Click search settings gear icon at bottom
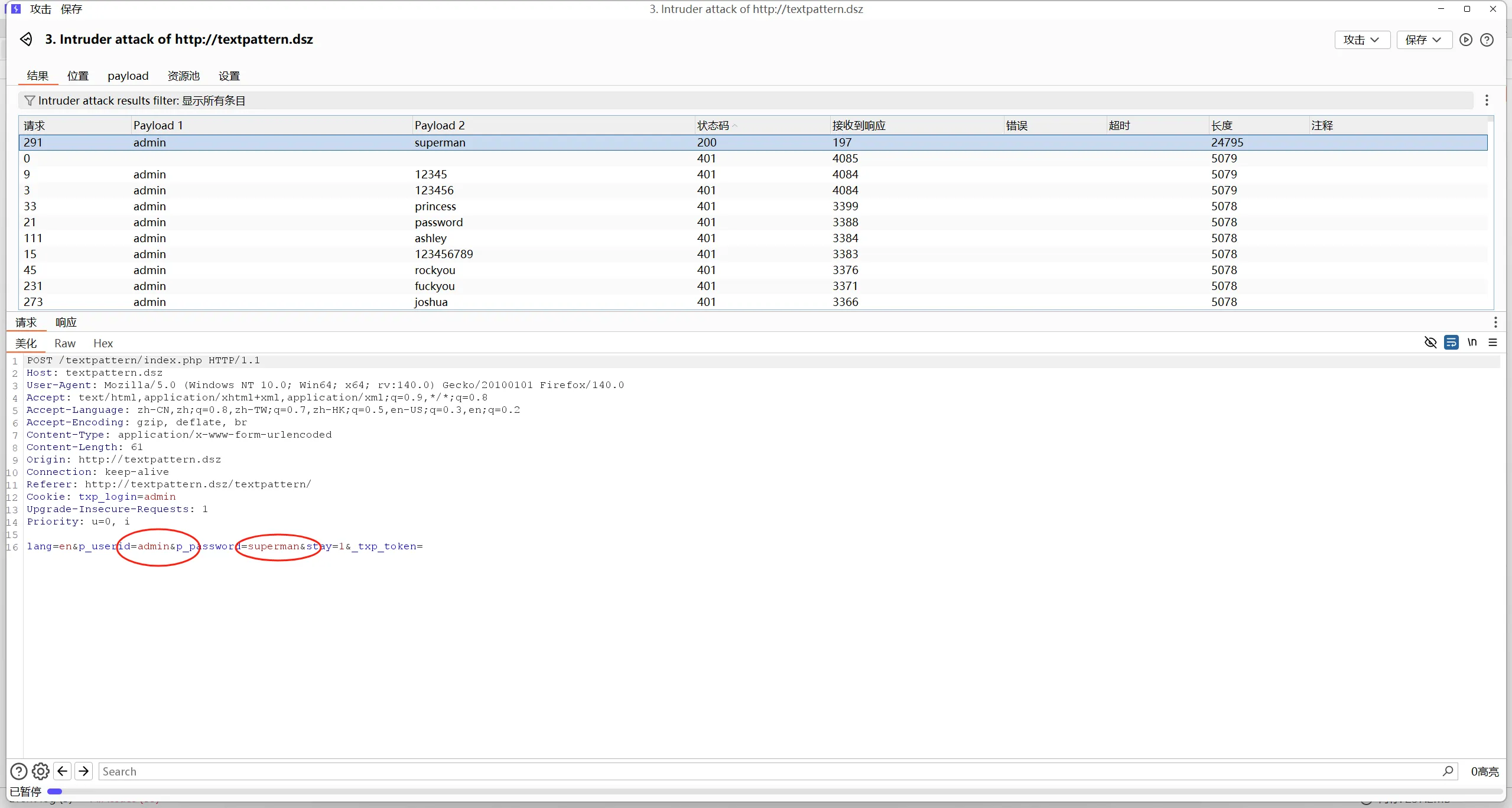Image resolution: width=1512 pixels, height=808 pixels. [x=40, y=771]
